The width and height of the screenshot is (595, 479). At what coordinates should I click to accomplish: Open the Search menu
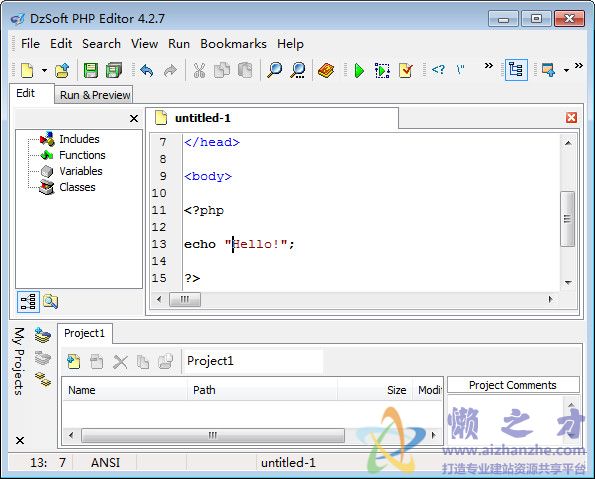click(101, 44)
